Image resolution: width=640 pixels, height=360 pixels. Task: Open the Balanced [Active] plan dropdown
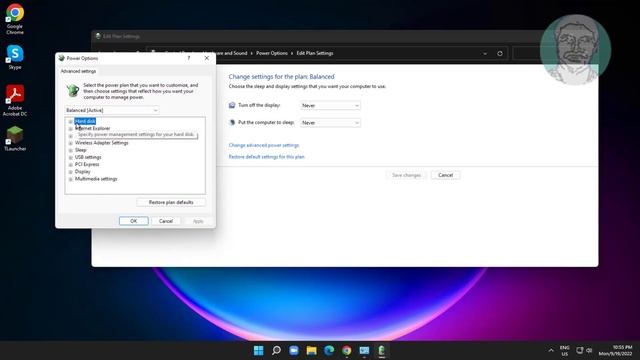[112, 110]
